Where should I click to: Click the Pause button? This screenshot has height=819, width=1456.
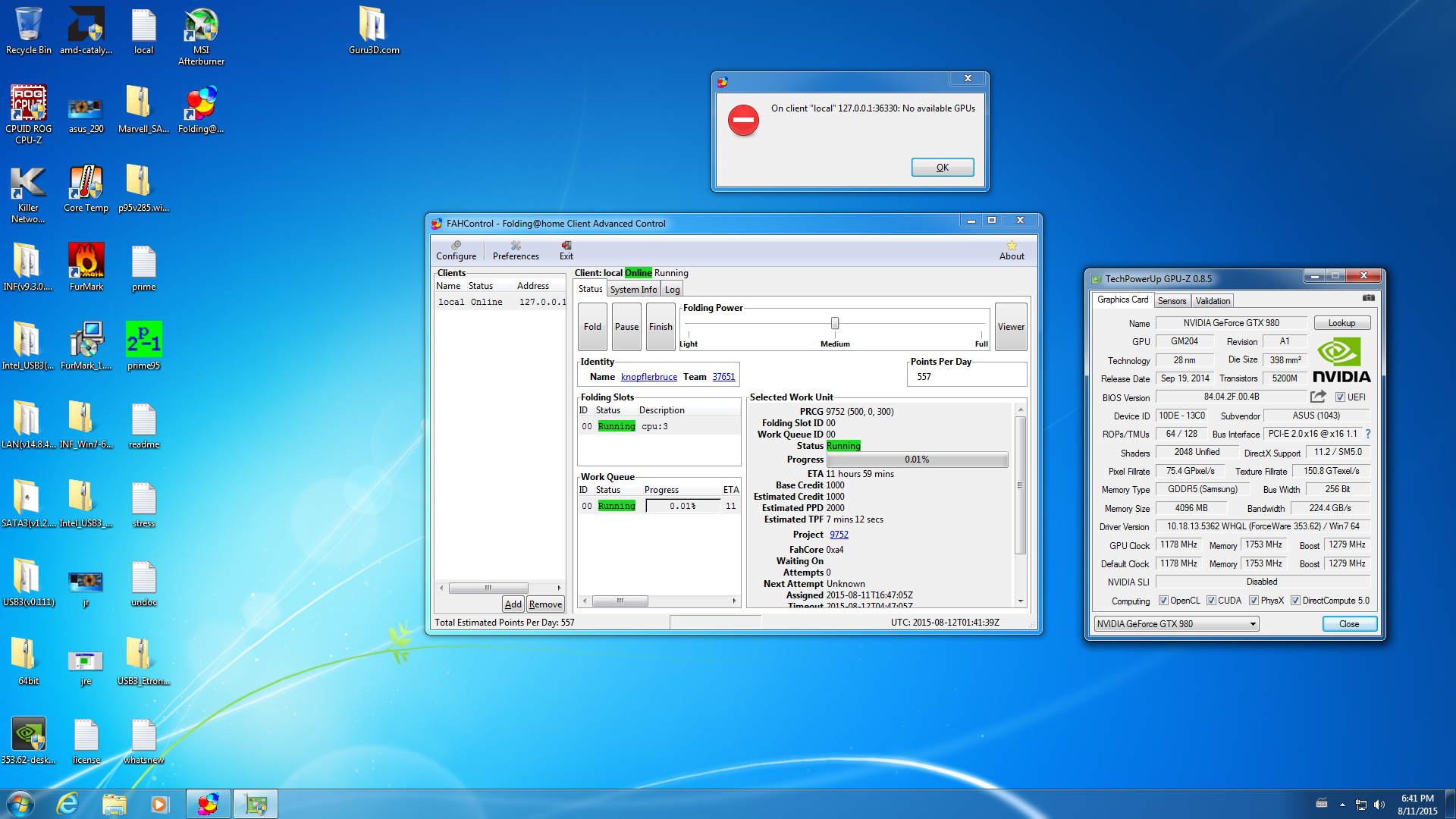pyautogui.click(x=626, y=327)
